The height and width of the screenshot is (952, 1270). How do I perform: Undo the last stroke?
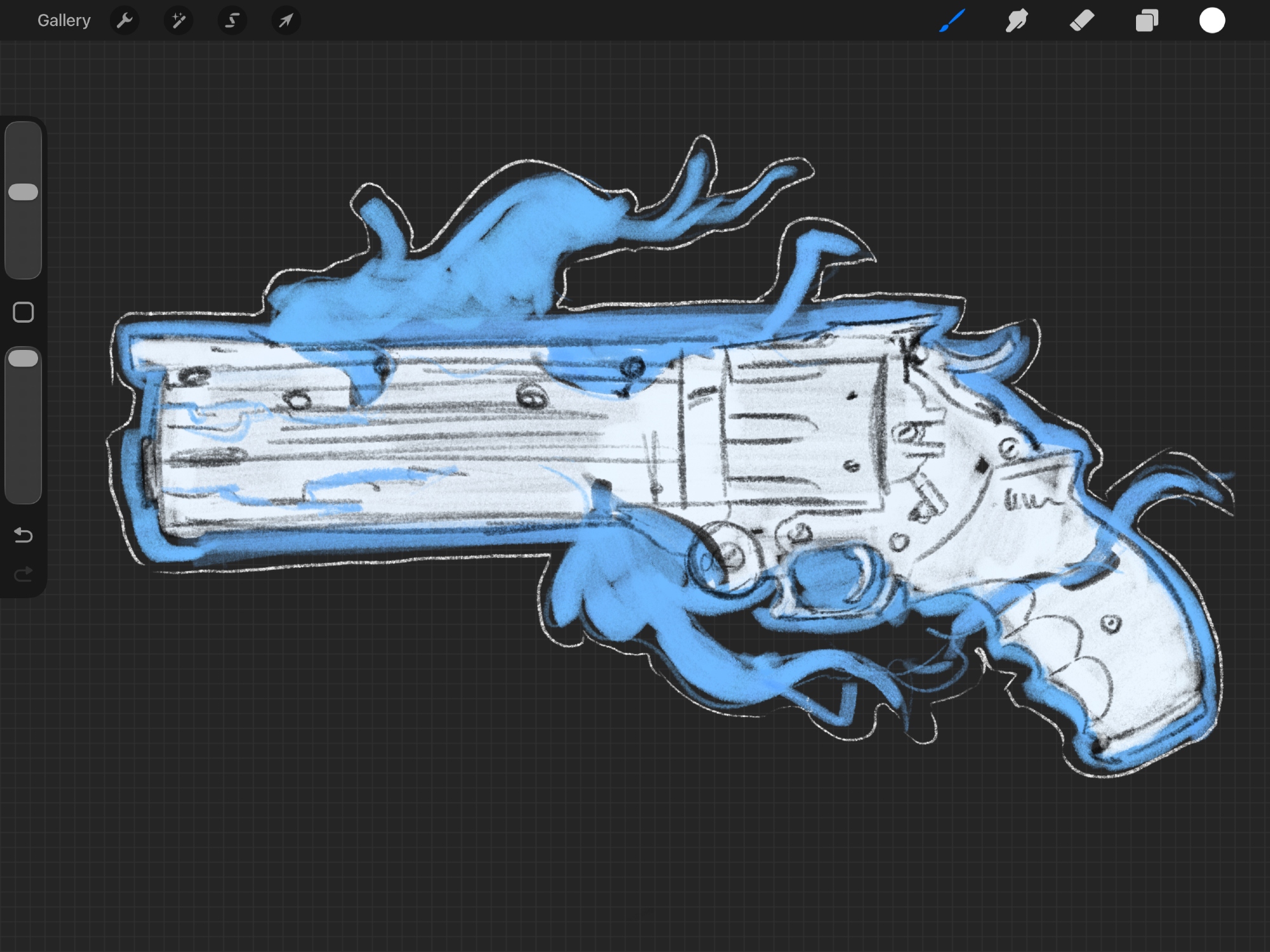[23, 535]
